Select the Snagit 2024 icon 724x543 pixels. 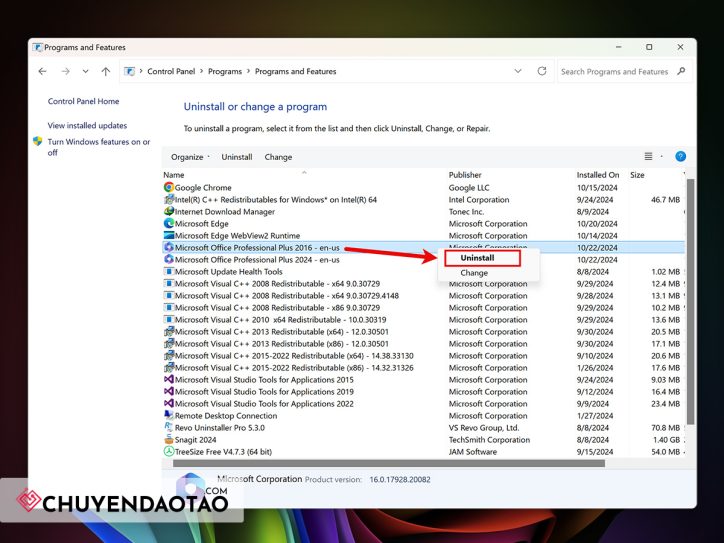(169, 439)
